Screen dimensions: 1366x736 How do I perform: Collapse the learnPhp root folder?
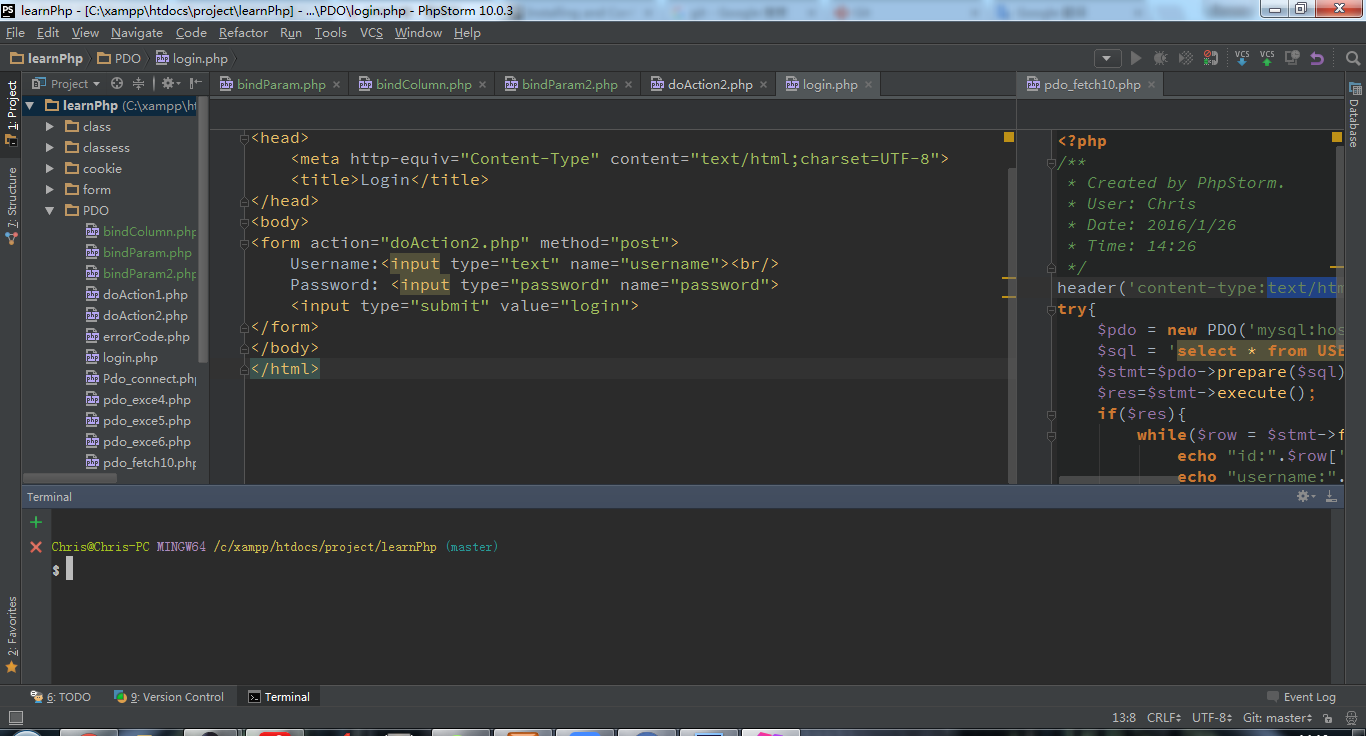click(30, 105)
